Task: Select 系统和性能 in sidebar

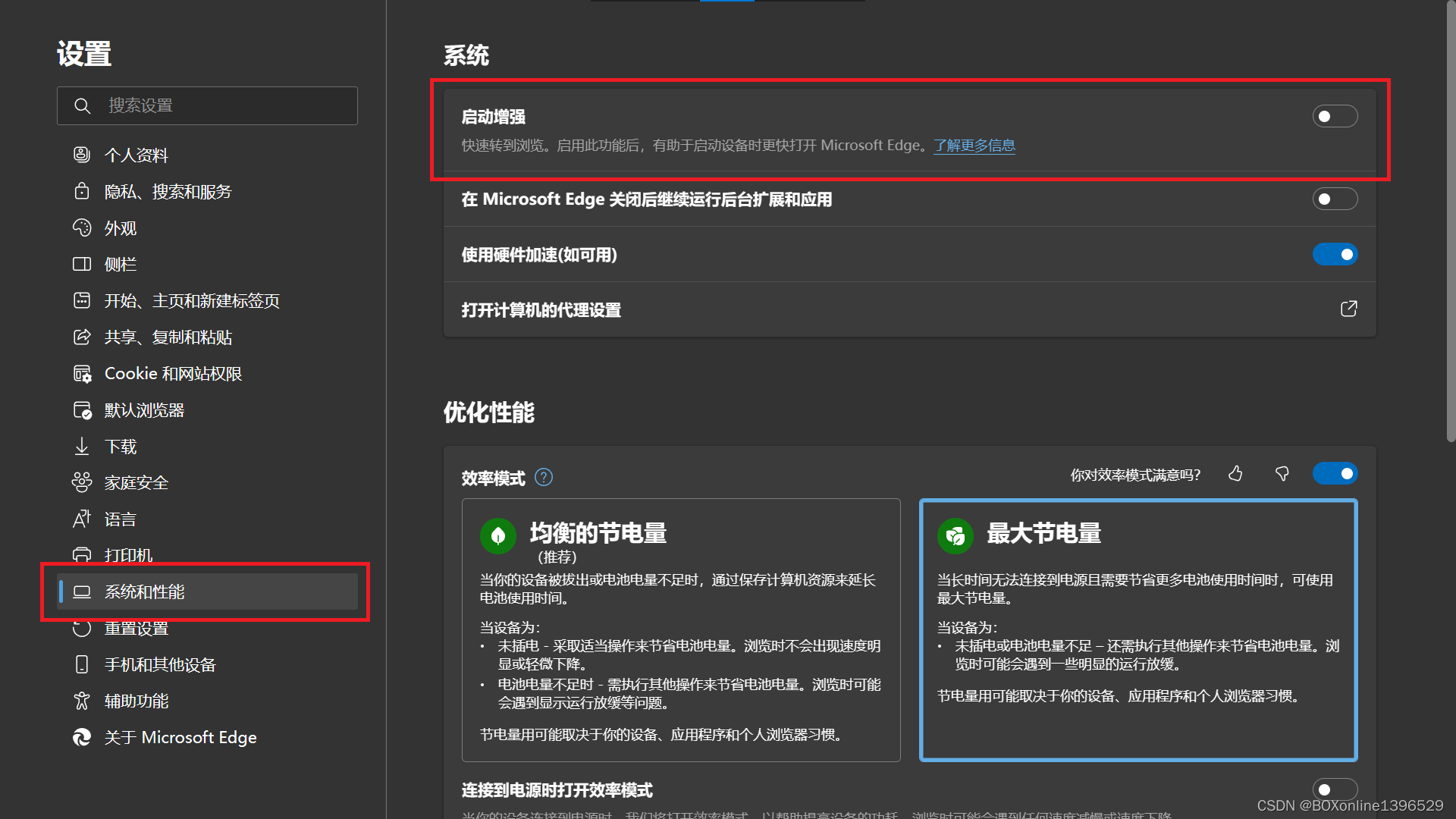Action: [x=207, y=591]
